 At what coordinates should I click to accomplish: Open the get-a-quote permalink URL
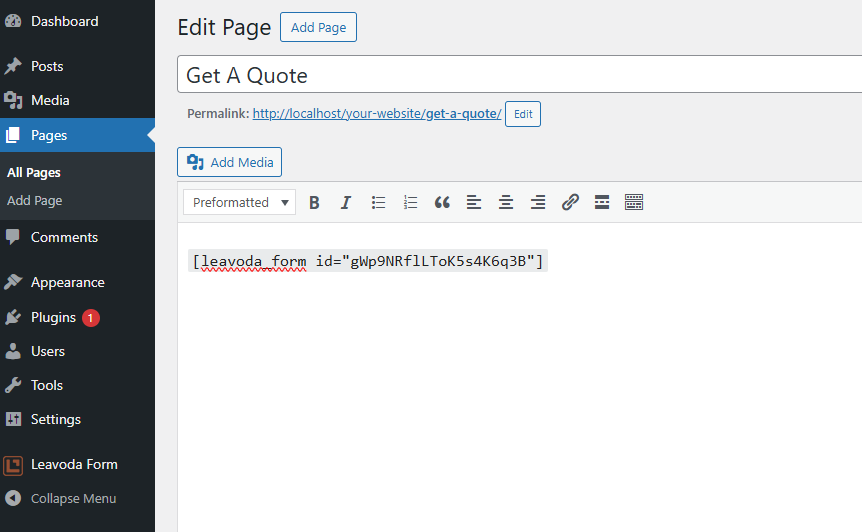tap(377, 114)
